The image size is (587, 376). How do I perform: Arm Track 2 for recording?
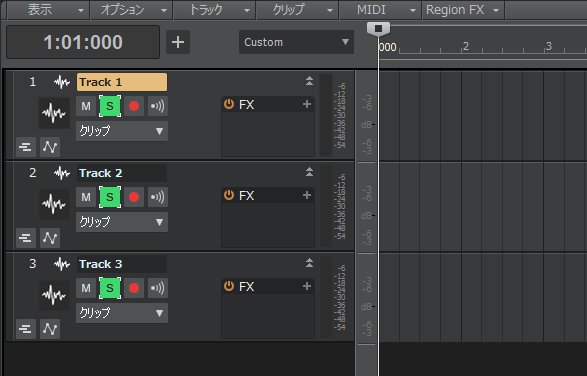pos(134,197)
